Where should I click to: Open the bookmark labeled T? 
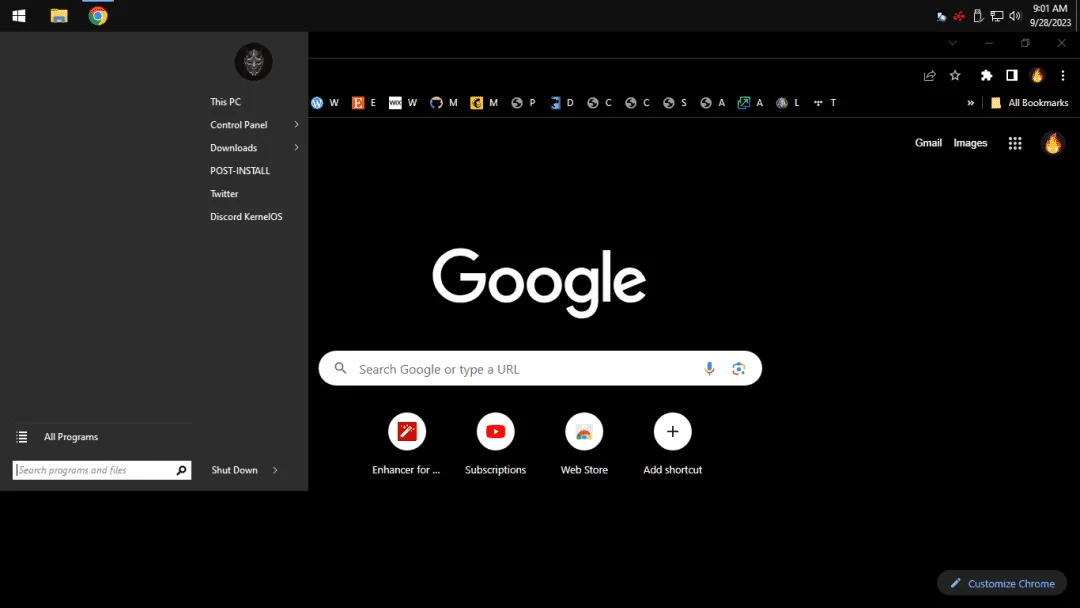point(824,103)
